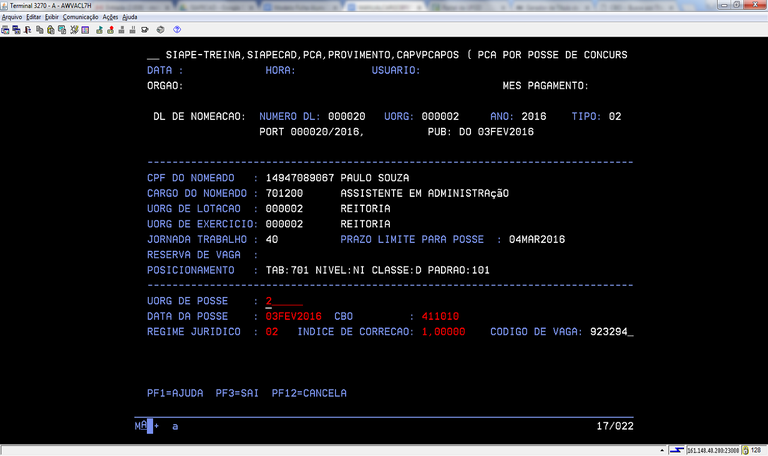Open the Comunicação menu
The width and height of the screenshot is (768, 456).
click(x=80, y=17)
